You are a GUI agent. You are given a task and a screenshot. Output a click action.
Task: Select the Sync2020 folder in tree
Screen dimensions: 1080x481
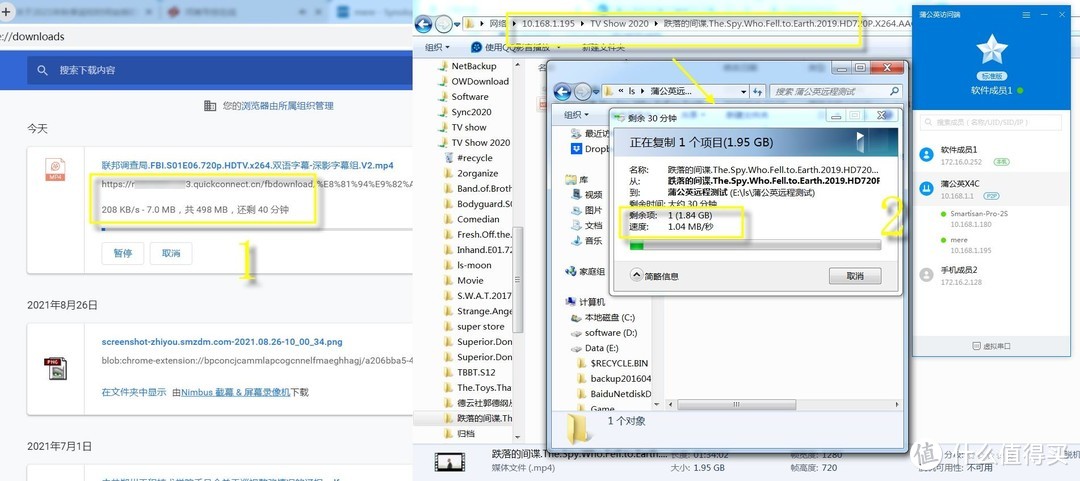tap(471, 112)
